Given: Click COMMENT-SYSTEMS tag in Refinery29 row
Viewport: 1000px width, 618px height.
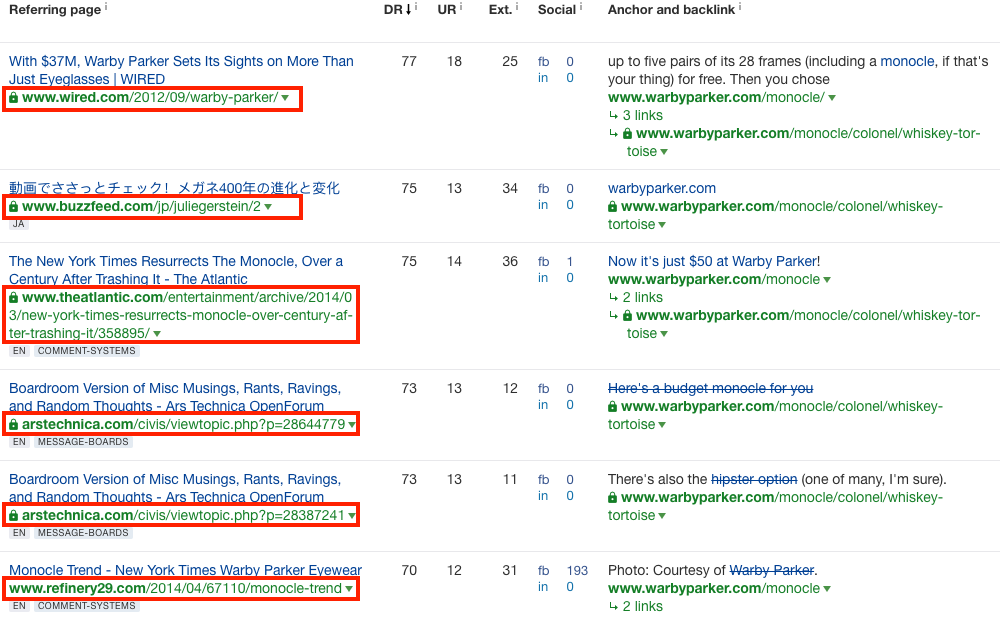Looking at the screenshot, I should pyautogui.click(x=86, y=606).
